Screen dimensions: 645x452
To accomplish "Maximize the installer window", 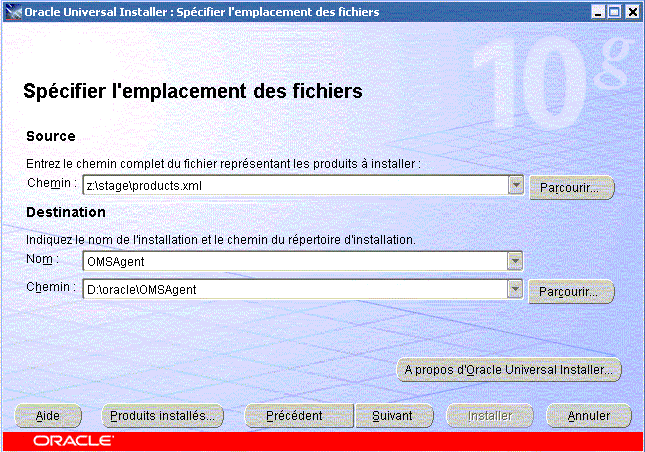I will coord(614,11).
